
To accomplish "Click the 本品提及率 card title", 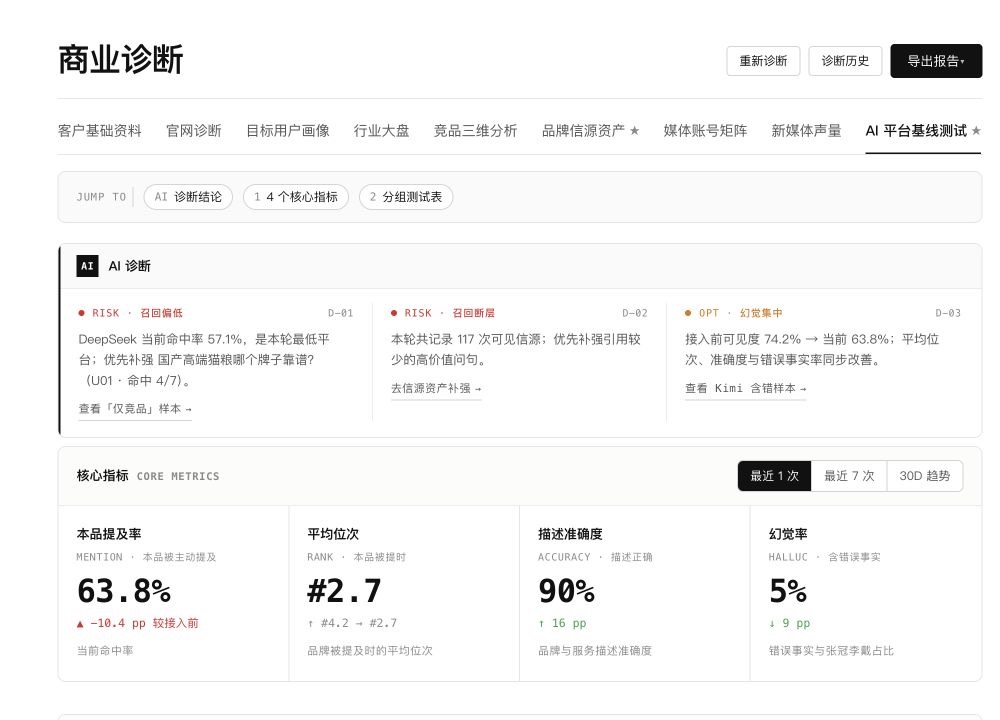I will pyautogui.click(x=109, y=534).
